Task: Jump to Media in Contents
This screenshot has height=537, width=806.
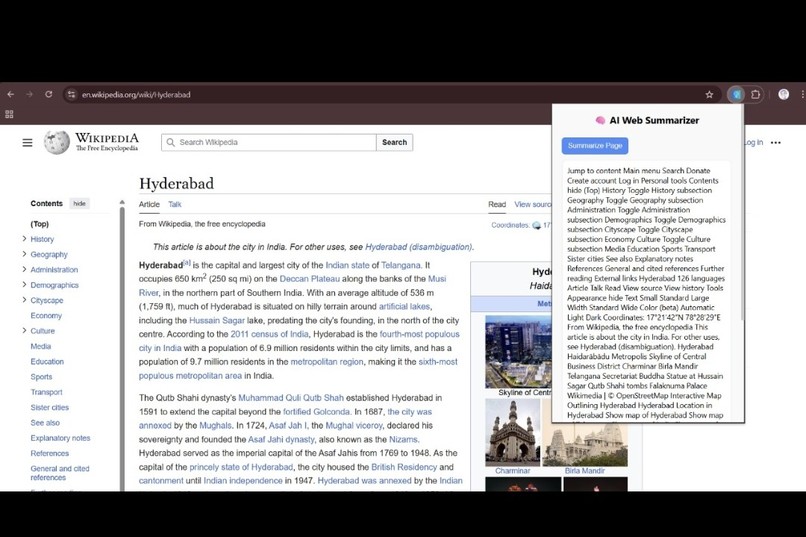Action: tap(41, 346)
